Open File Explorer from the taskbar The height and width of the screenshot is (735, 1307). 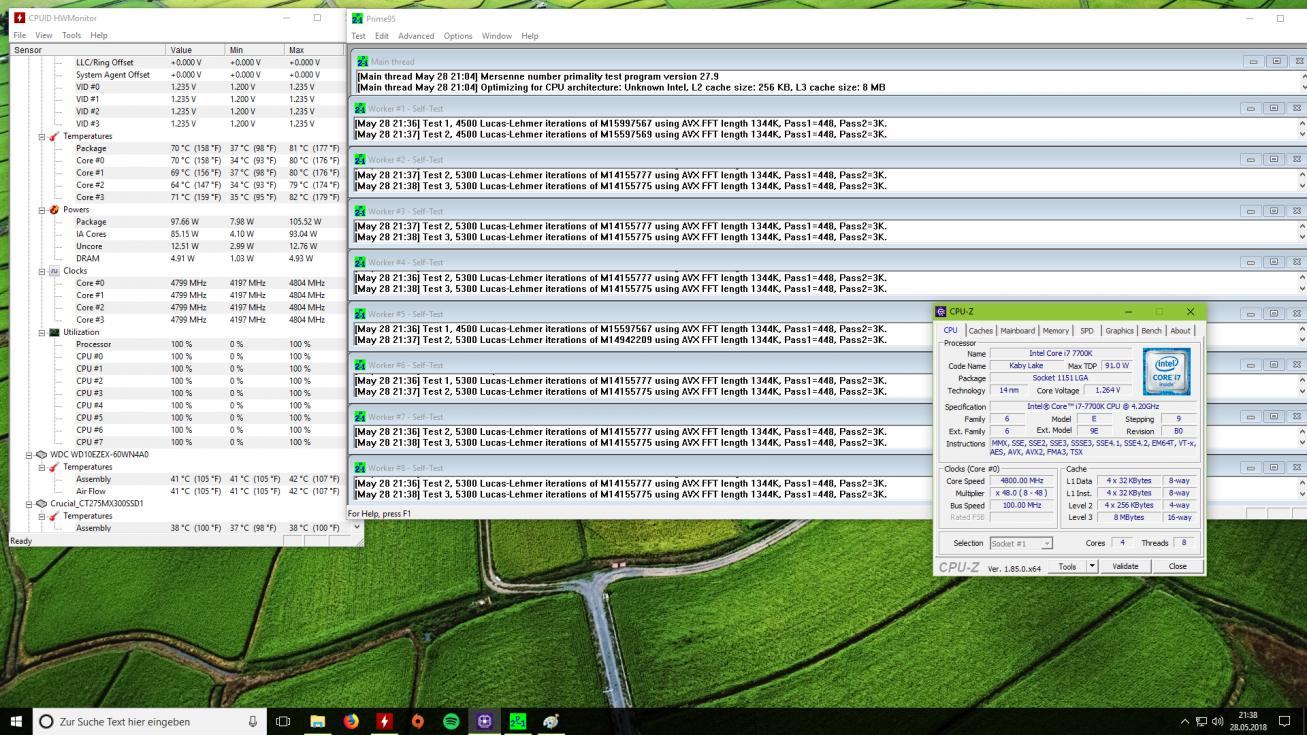pos(318,721)
